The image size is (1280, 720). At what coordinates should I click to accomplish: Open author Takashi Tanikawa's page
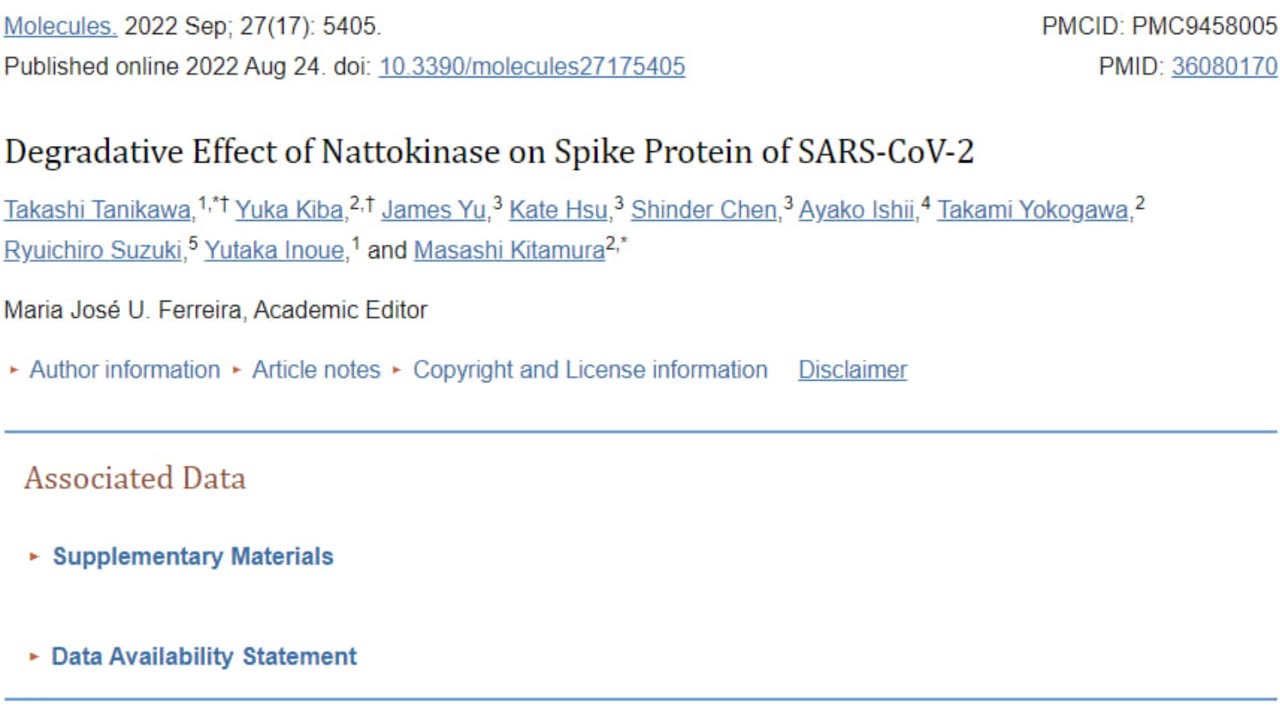click(99, 210)
